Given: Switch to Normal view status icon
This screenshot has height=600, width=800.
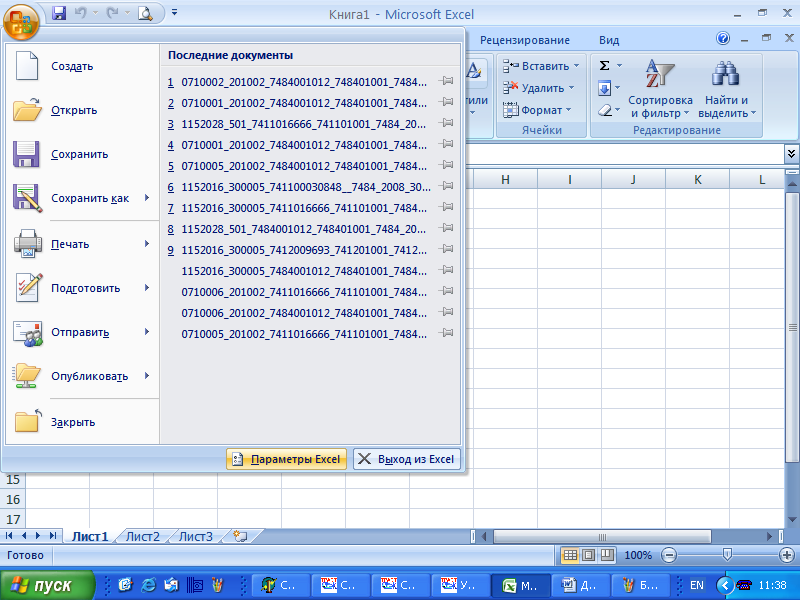Looking at the screenshot, I should (x=570, y=555).
